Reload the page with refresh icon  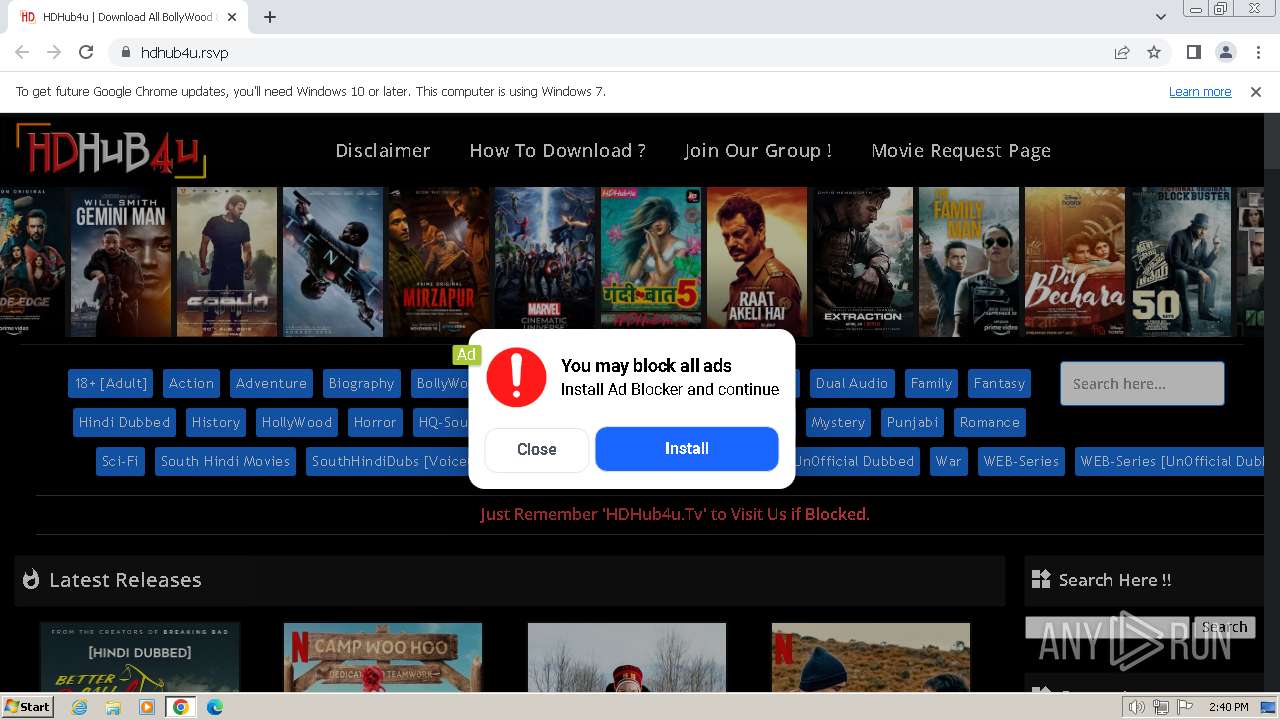tap(86, 52)
